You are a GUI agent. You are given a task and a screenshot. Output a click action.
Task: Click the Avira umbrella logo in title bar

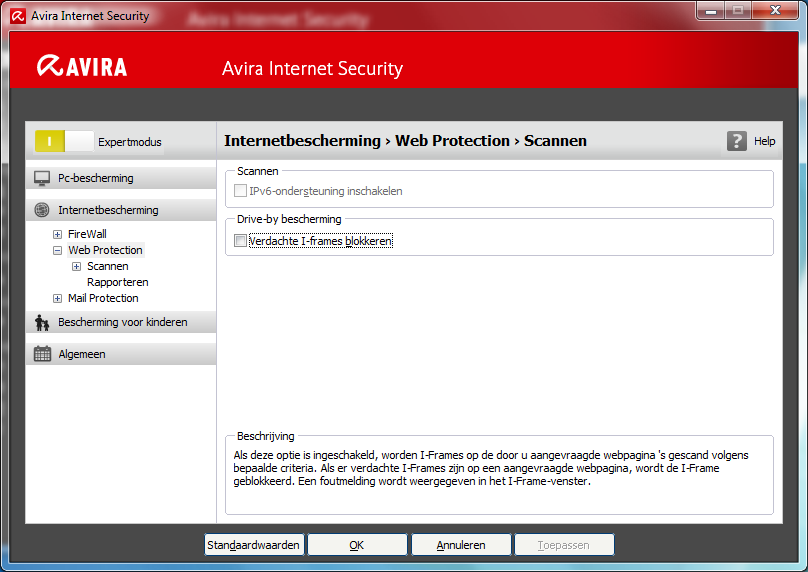click(x=17, y=15)
